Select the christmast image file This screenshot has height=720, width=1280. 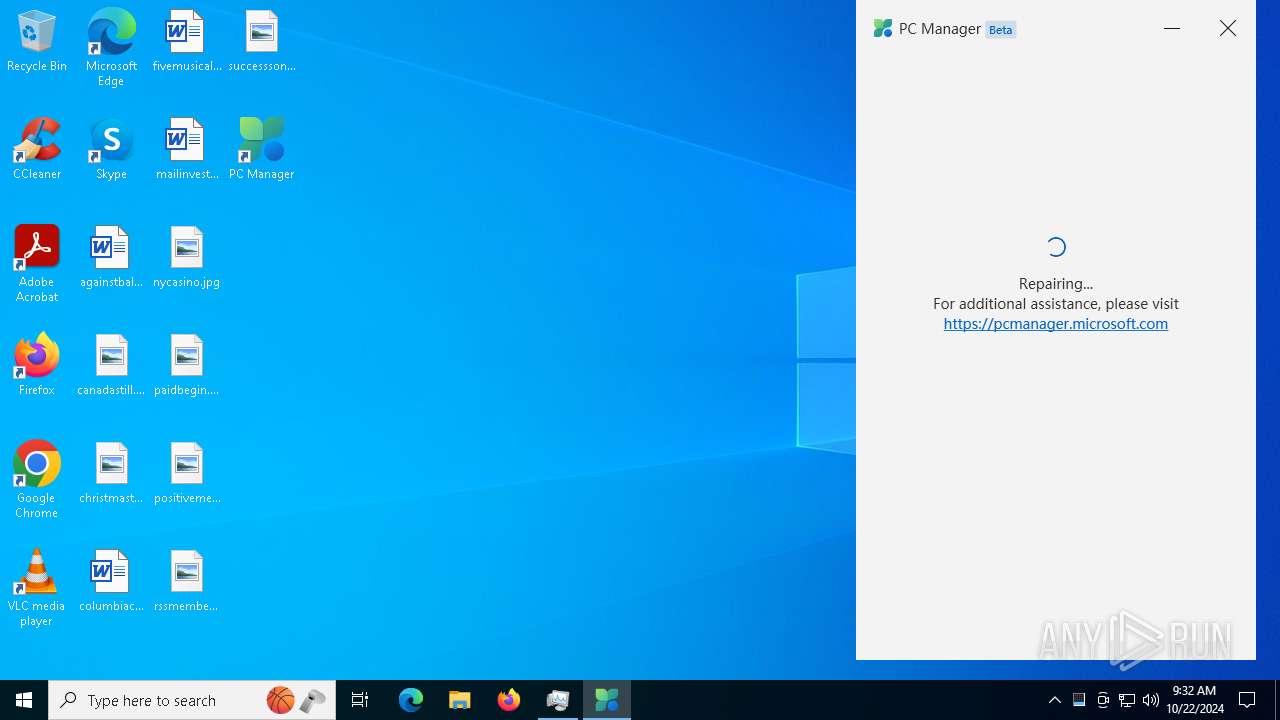pos(111,473)
